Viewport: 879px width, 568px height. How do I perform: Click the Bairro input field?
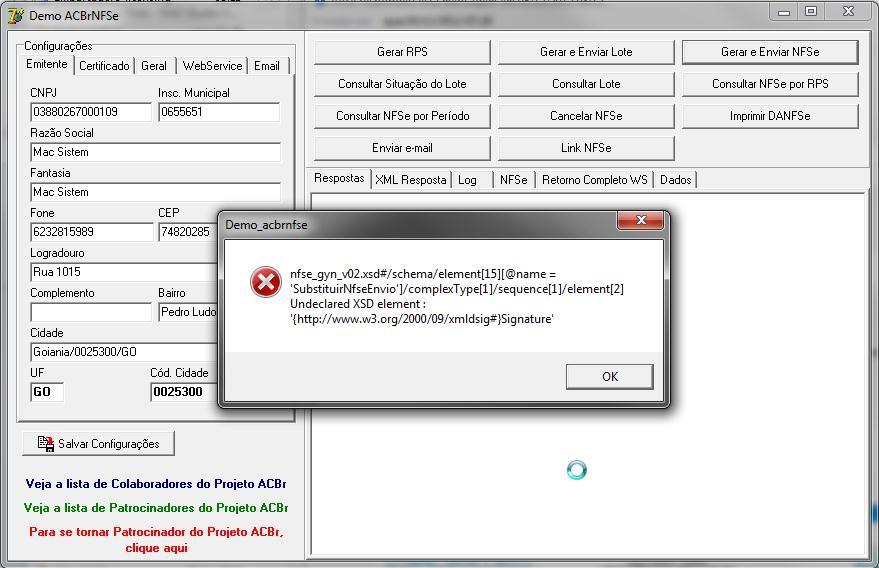[188, 312]
